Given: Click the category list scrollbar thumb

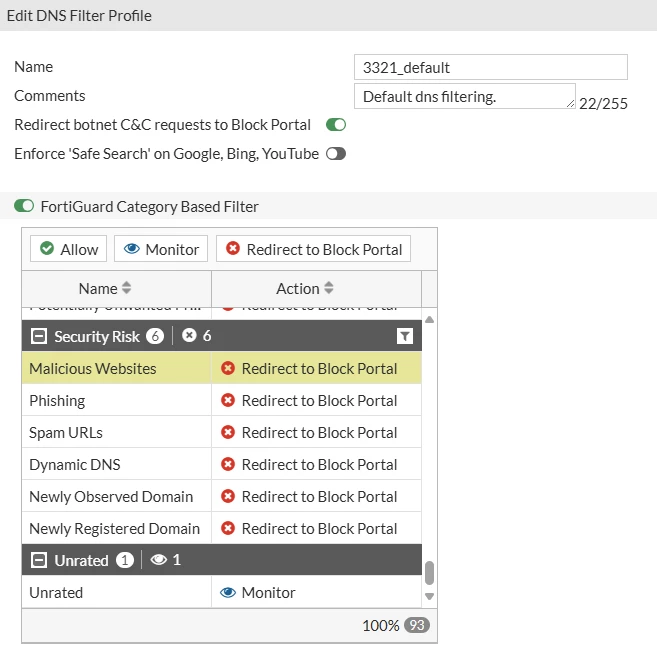Looking at the screenshot, I should click(x=429, y=573).
